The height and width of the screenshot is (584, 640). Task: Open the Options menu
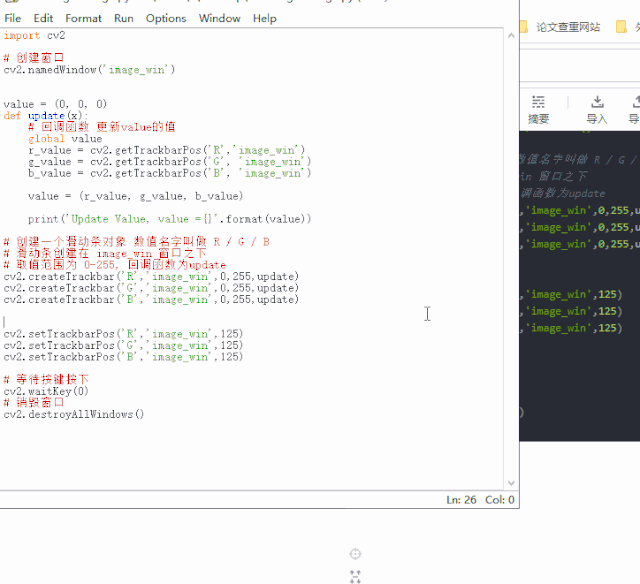166,18
